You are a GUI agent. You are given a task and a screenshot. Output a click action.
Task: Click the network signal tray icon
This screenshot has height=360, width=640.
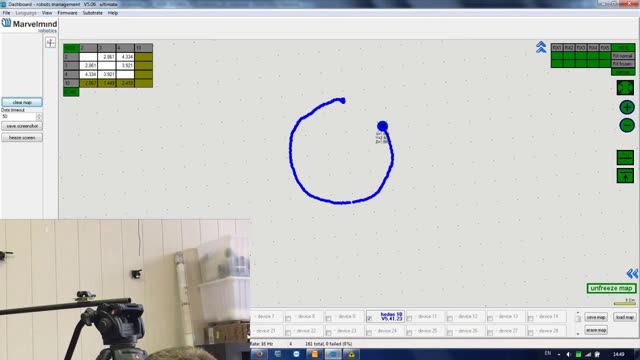tap(588, 354)
